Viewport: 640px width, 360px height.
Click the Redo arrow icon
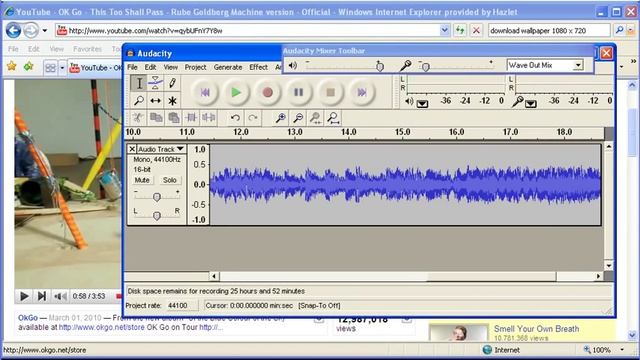pos(253,118)
